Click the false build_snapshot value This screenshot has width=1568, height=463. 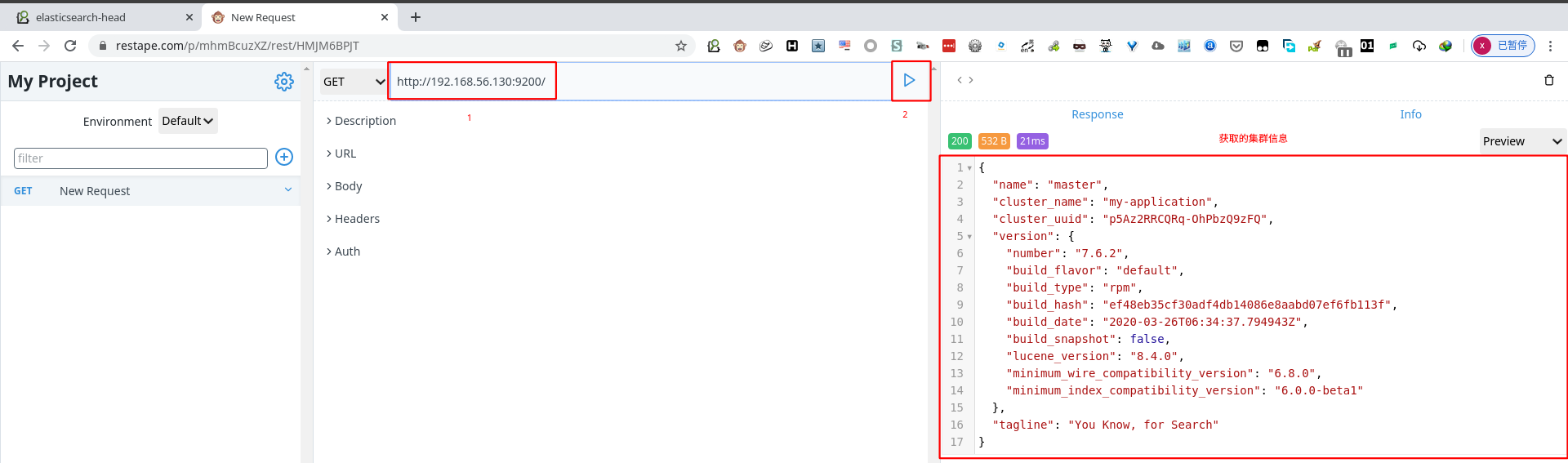(1147, 339)
